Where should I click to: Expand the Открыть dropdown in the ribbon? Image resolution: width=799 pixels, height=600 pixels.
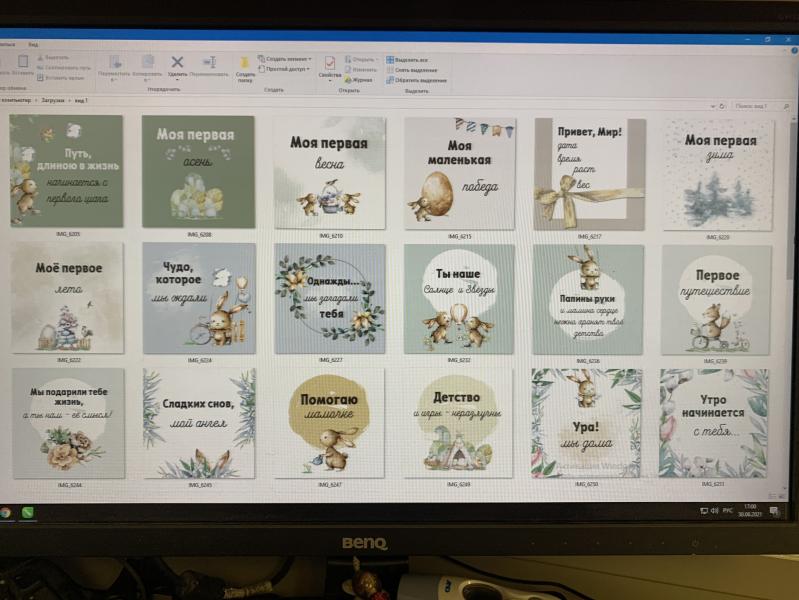tap(362, 59)
